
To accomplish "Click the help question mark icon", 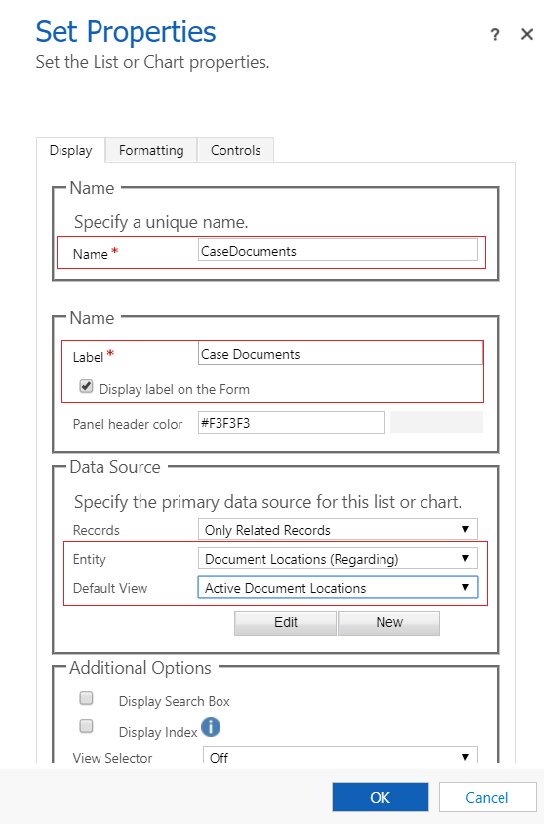I will pos(495,35).
